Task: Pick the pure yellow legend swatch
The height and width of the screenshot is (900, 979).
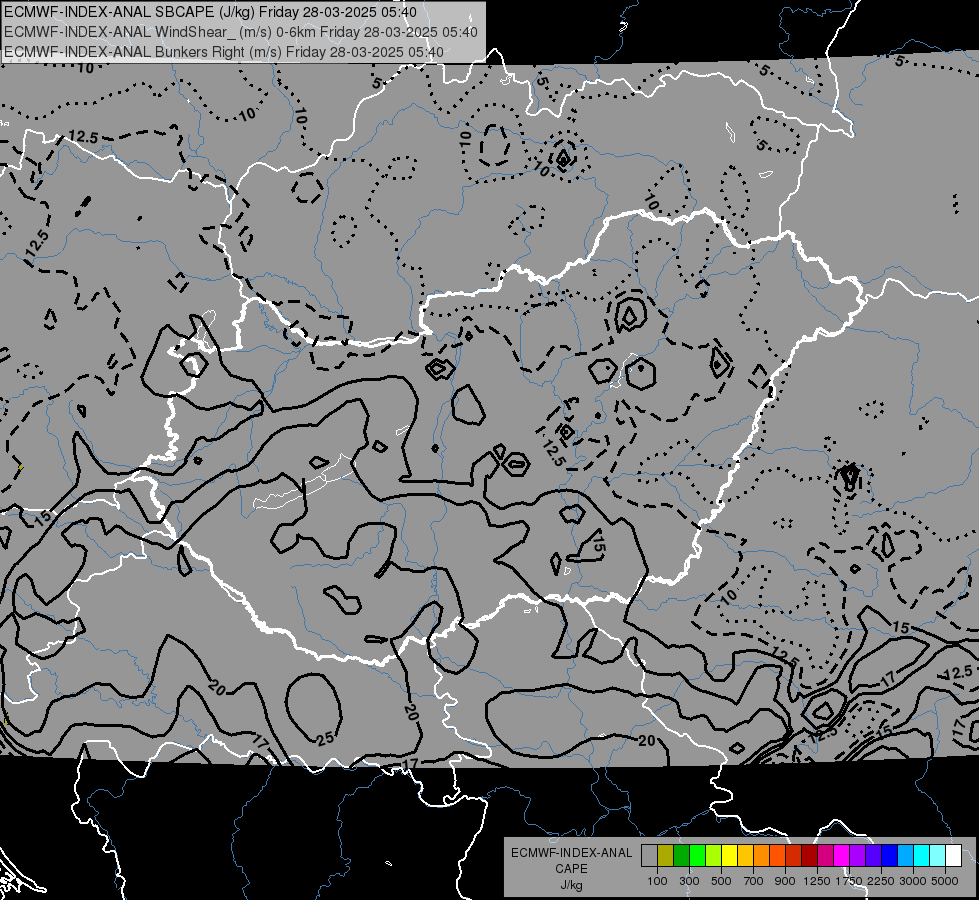Action: click(x=729, y=856)
